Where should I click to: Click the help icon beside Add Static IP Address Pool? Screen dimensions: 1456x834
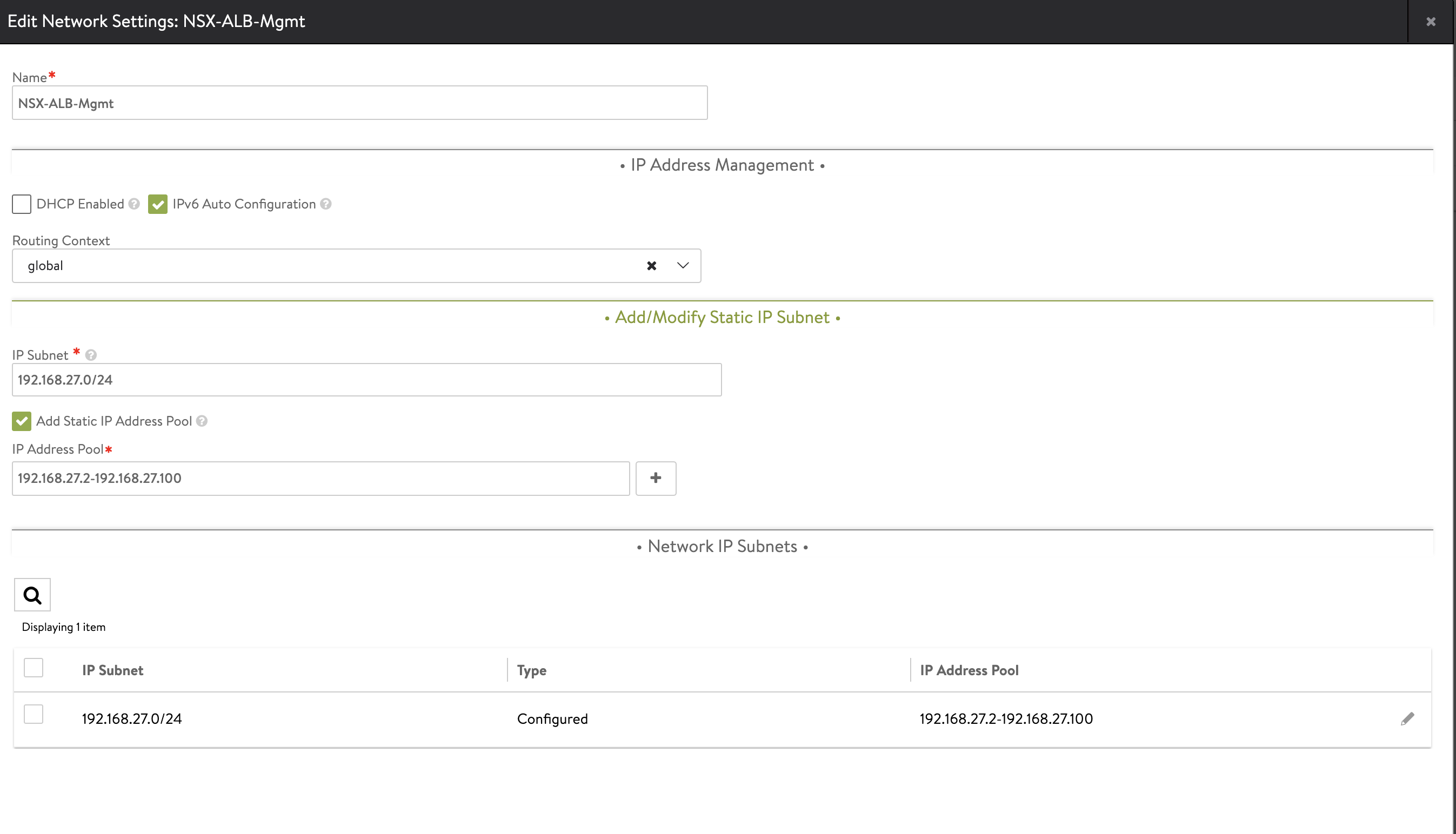[x=202, y=421]
